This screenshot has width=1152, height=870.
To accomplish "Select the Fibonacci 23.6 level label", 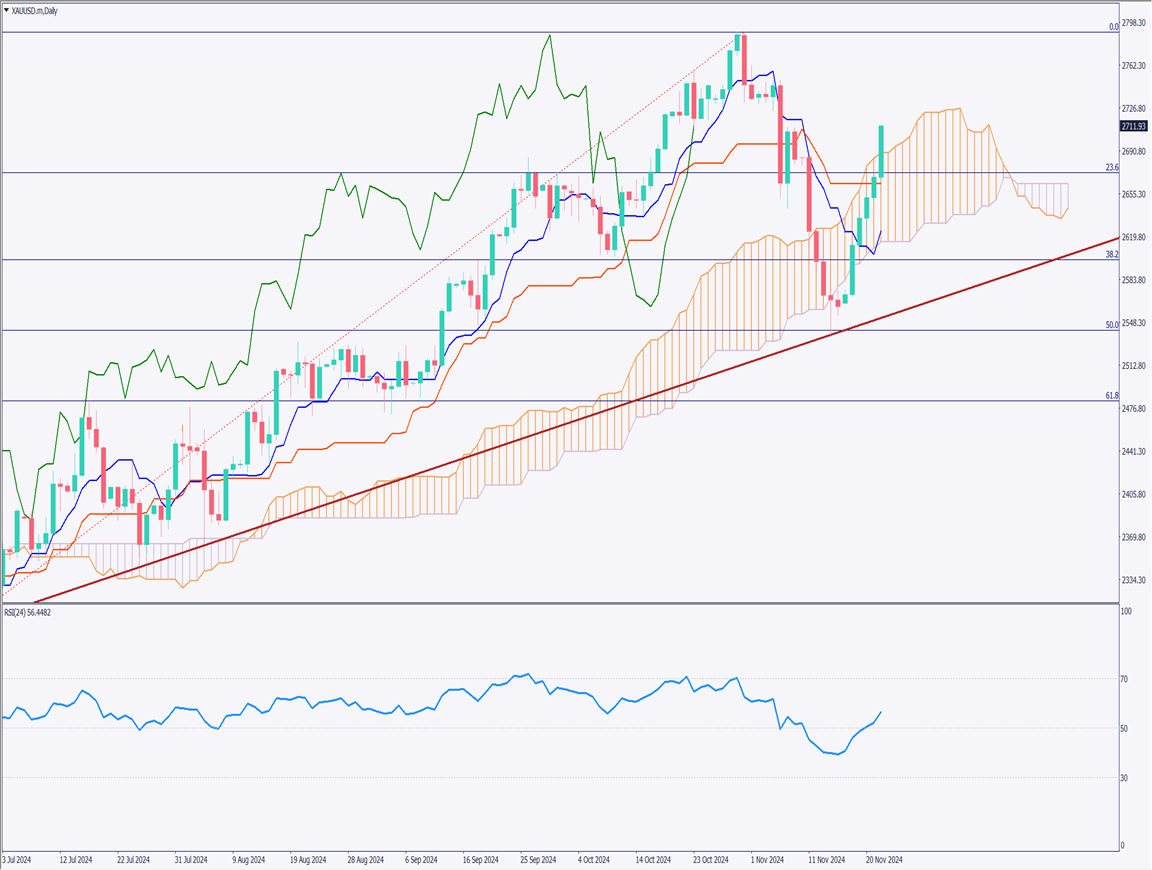I will click(1112, 168).
